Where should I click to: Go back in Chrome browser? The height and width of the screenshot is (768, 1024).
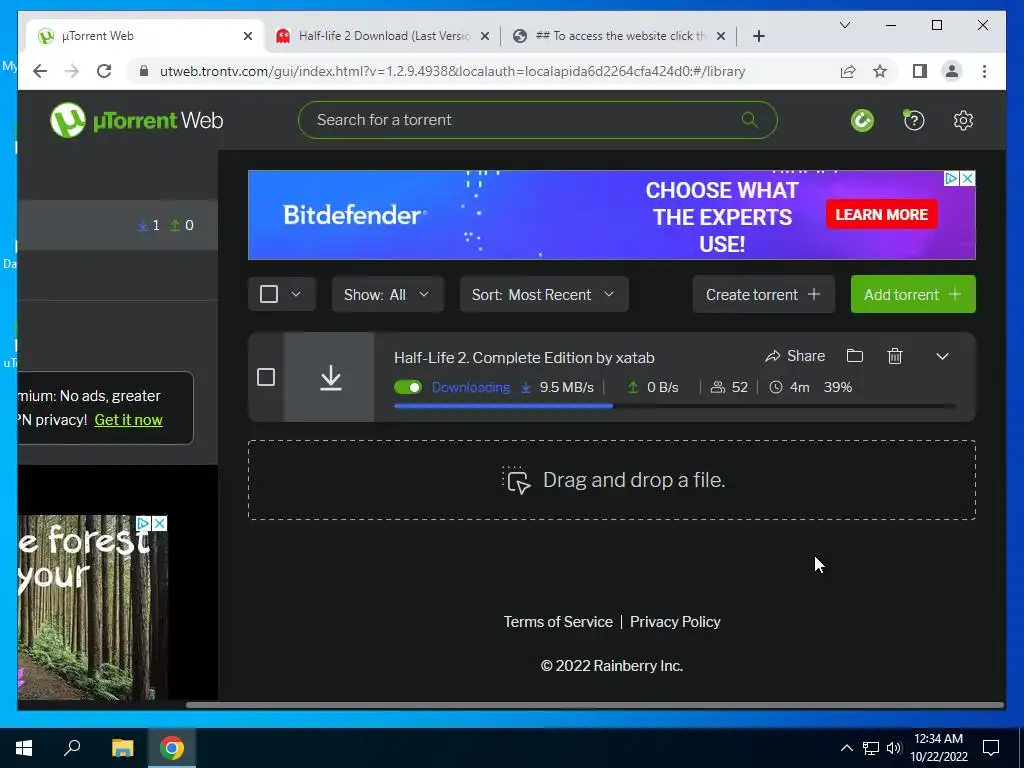pyautogui.click(x=40, y=71)
